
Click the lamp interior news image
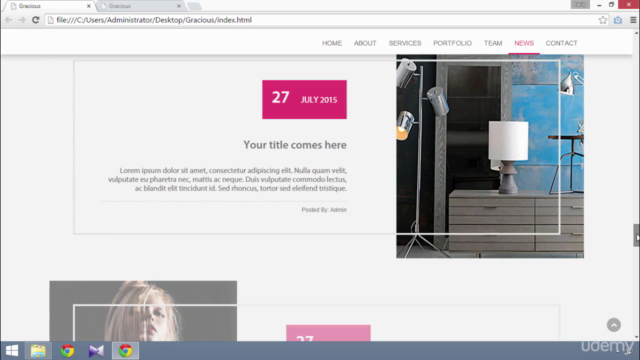click(490, 156)
